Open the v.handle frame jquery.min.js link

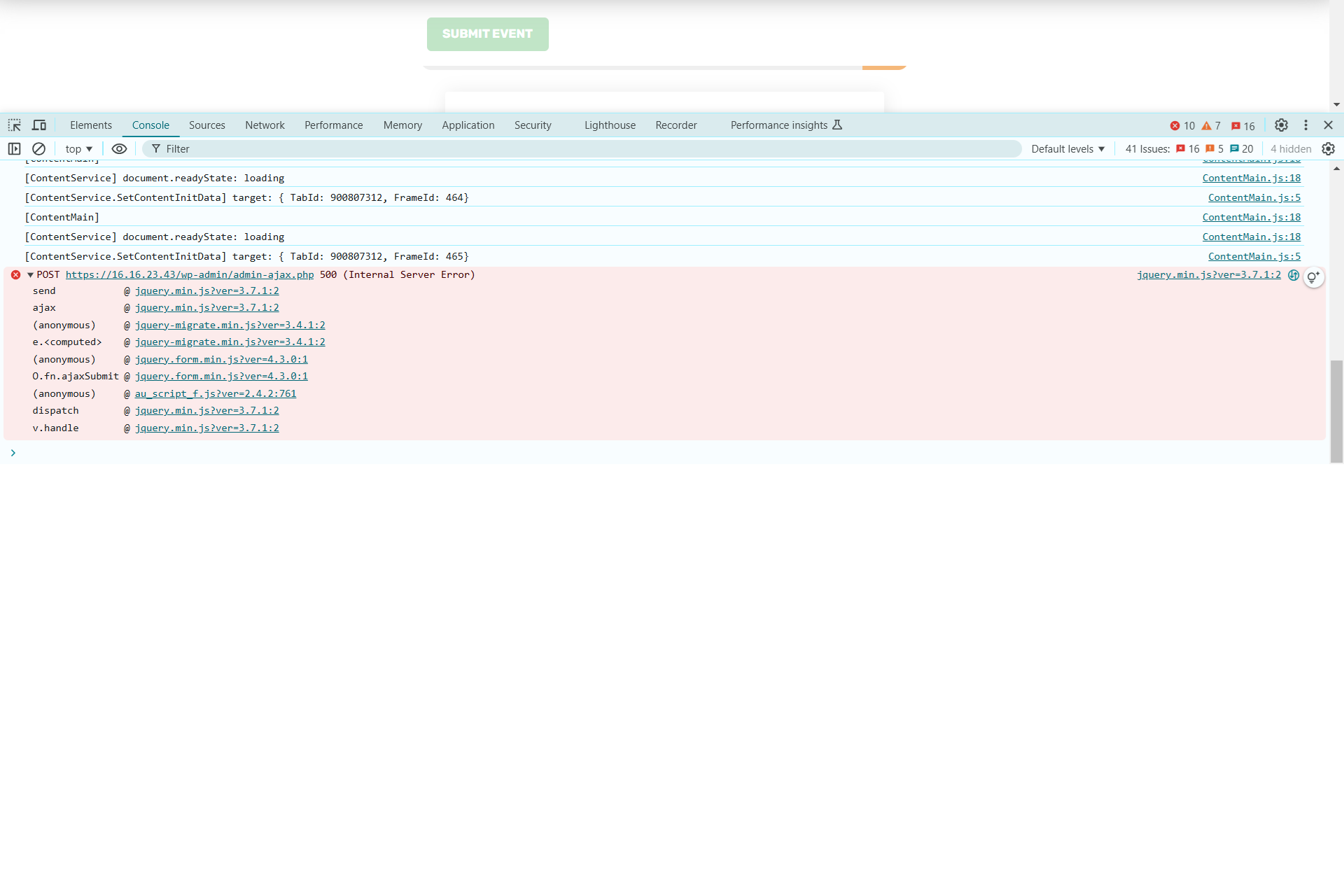point(207,428)
